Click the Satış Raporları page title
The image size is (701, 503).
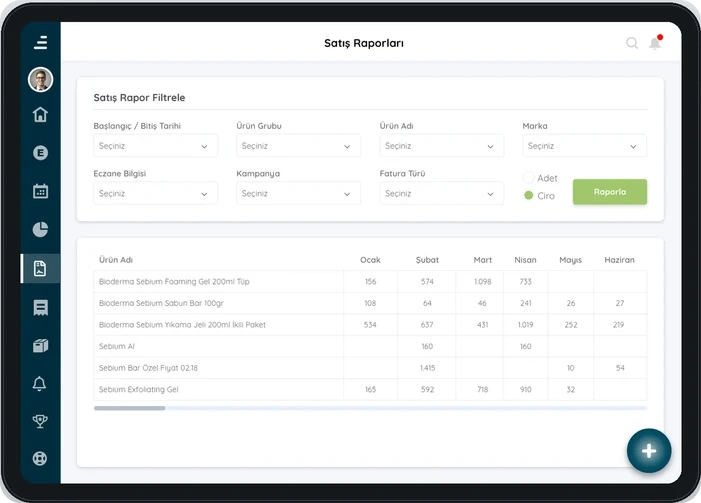[364, 43]
